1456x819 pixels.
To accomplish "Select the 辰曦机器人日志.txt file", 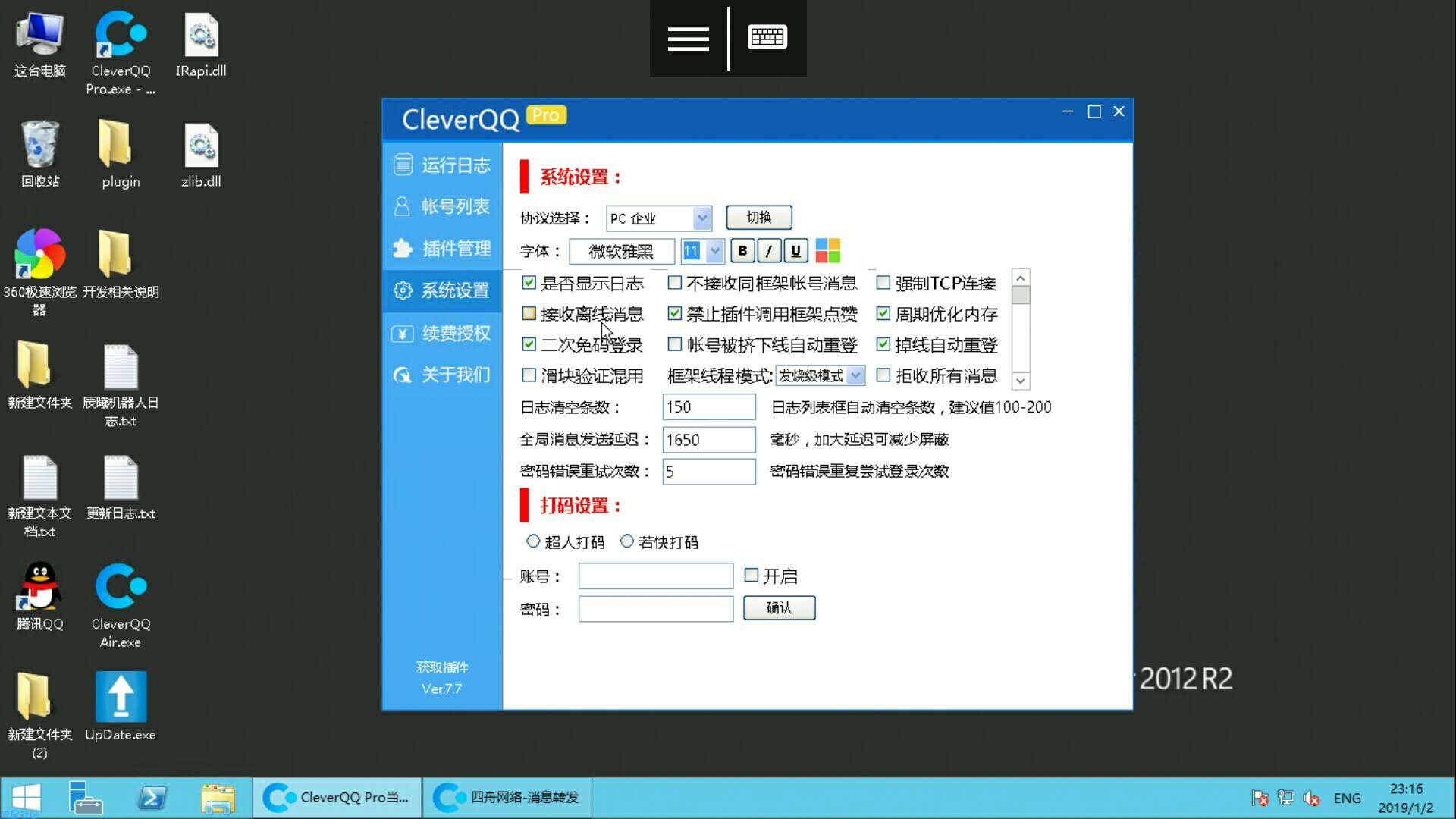I will (x=121, y=387).
